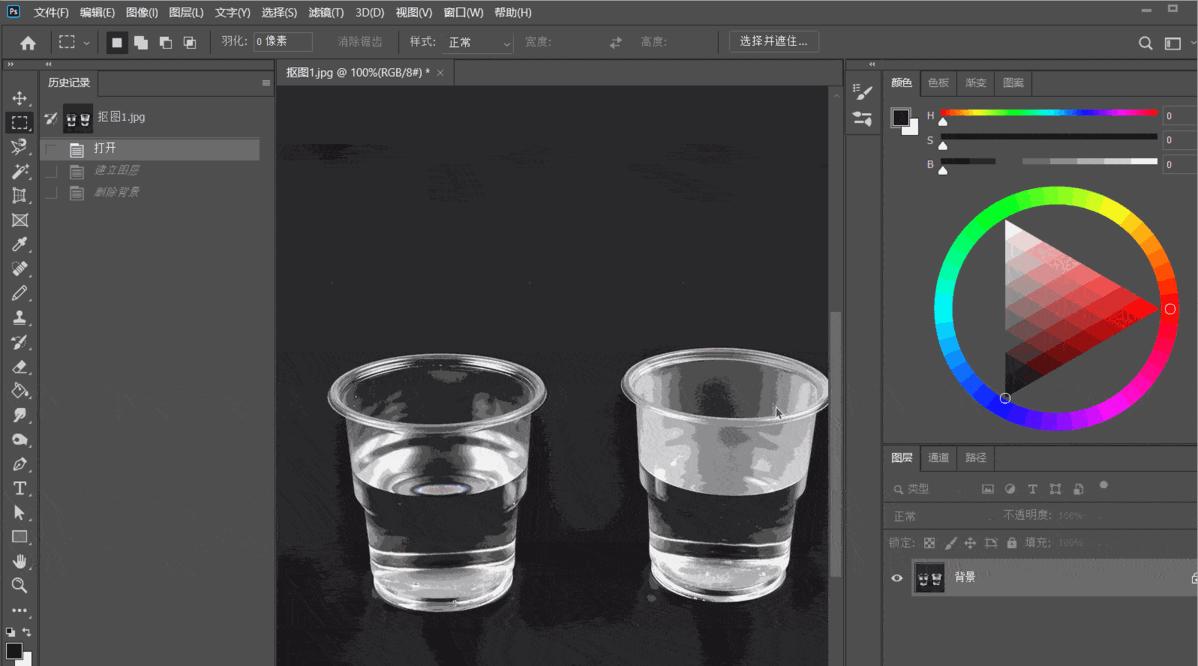Click the 选择并遮住... button
This screenshot has width=1198, height=666.
click(x=773, y=41)
